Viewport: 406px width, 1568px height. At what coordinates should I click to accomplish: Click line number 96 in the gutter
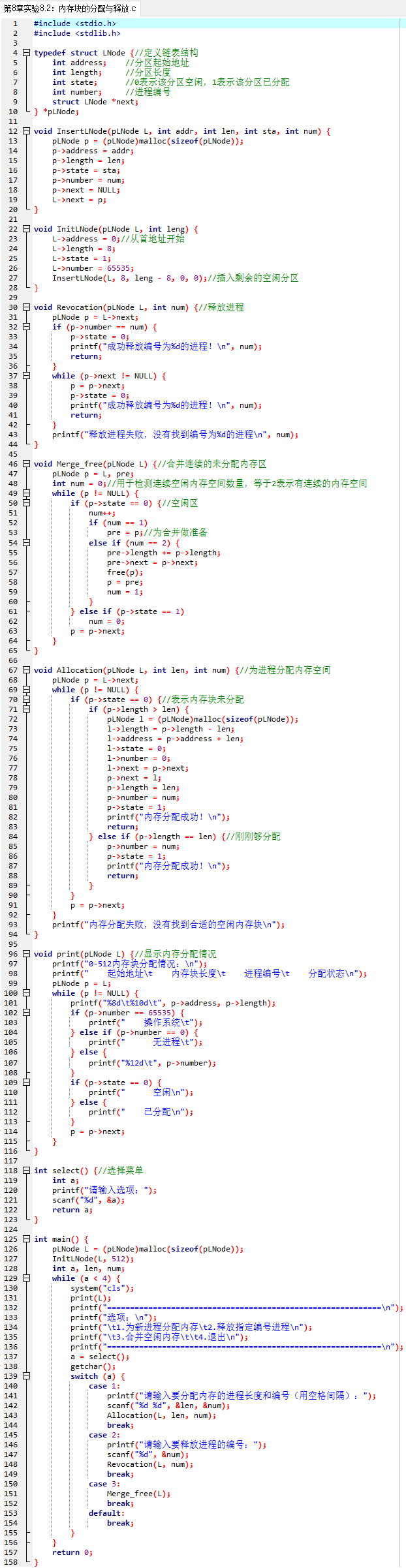tap(13, 954)
